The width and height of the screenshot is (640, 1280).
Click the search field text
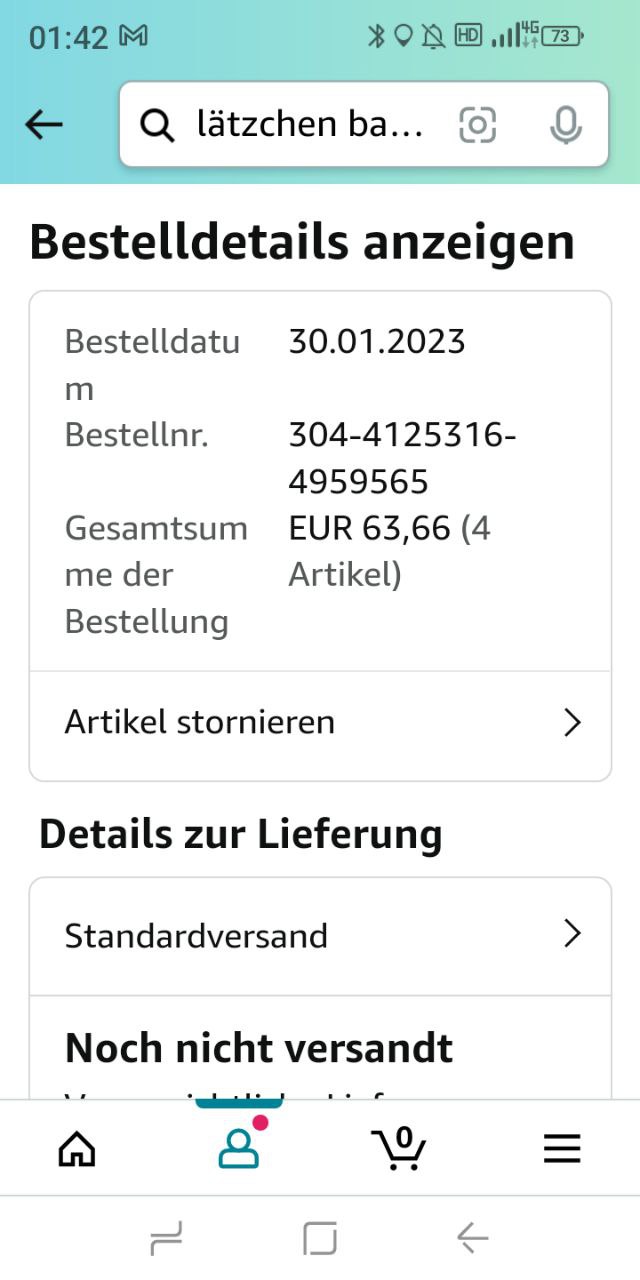[310, 125]
